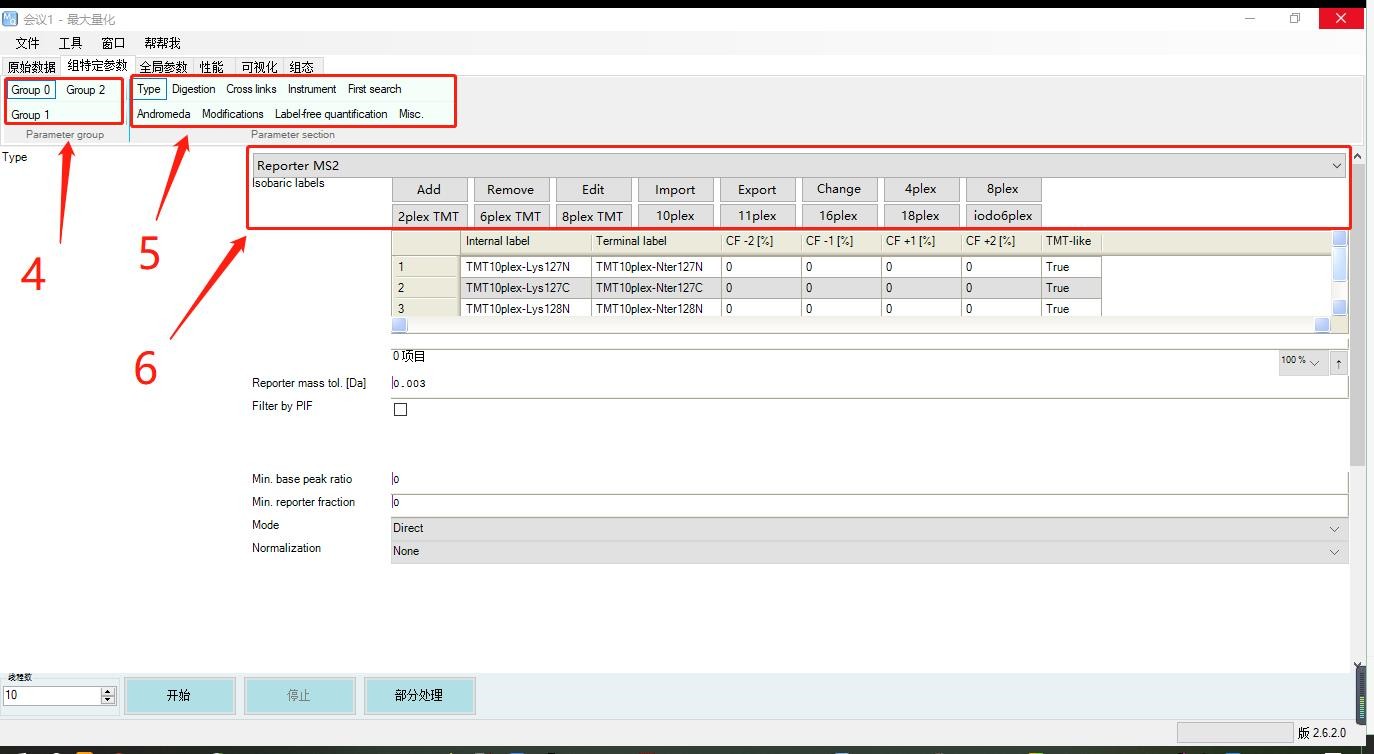Image resolution: width=1374 pixels, height=754 pixels.
Task: Open the Digestion parameter section
Action: 194,89
